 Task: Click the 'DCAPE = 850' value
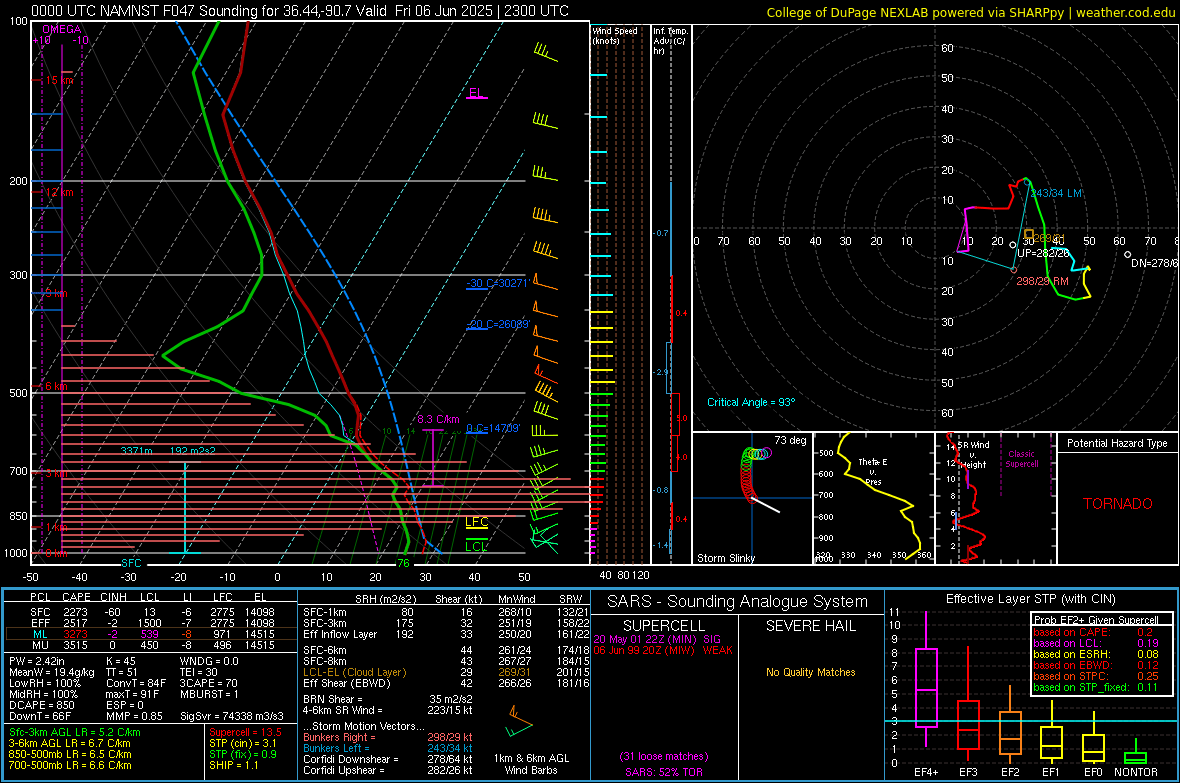(41, 705)
